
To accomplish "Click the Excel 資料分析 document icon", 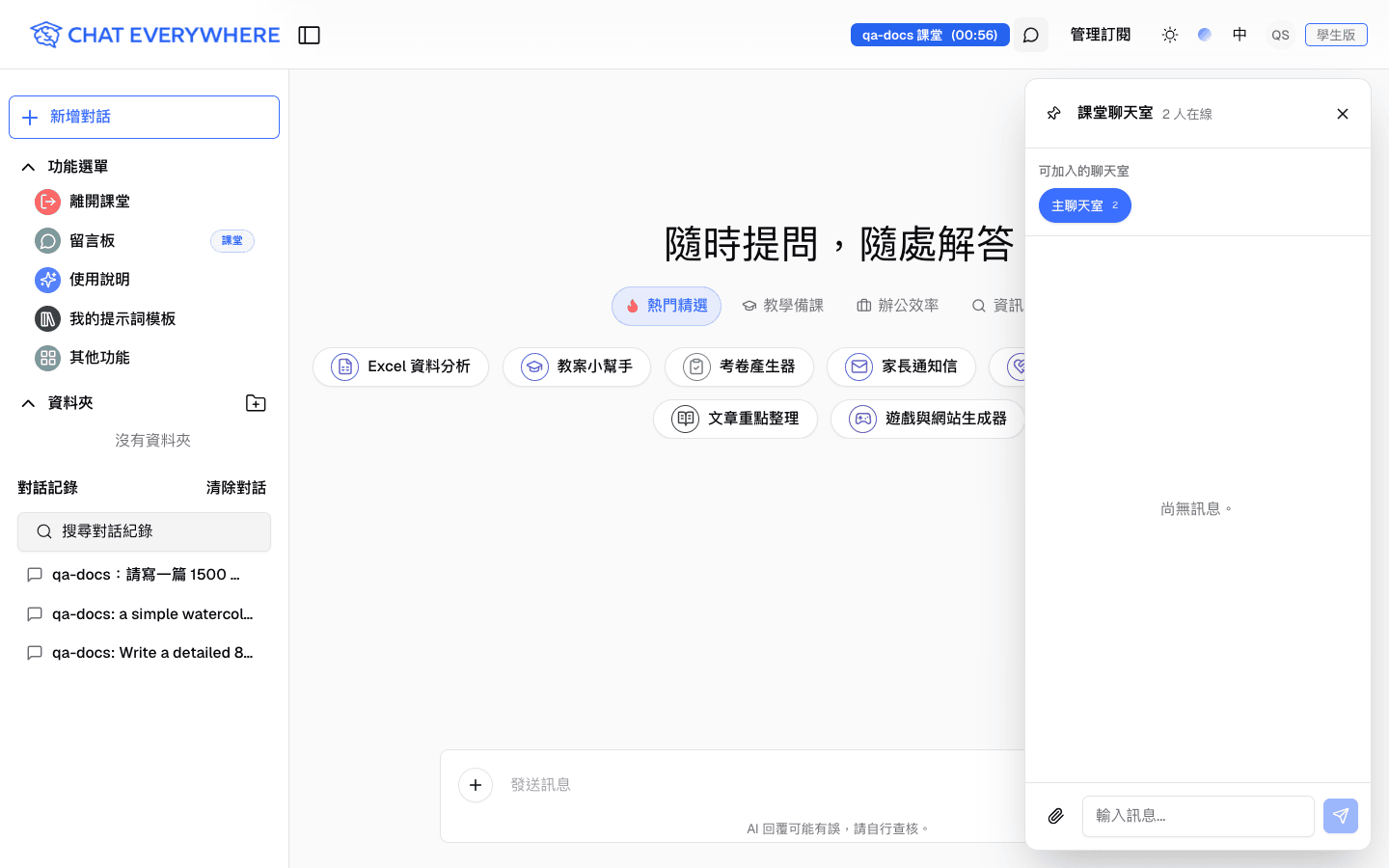I will (x=345, y=366).
